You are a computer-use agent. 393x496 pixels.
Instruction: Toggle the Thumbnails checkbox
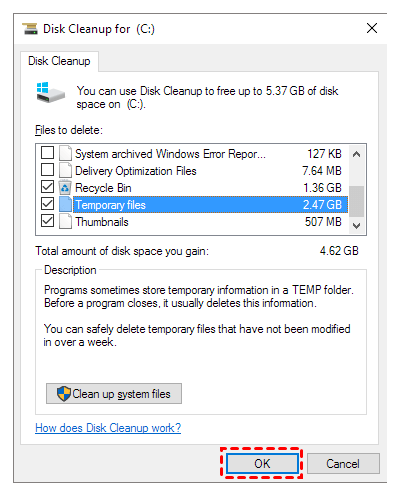[47, 221]
